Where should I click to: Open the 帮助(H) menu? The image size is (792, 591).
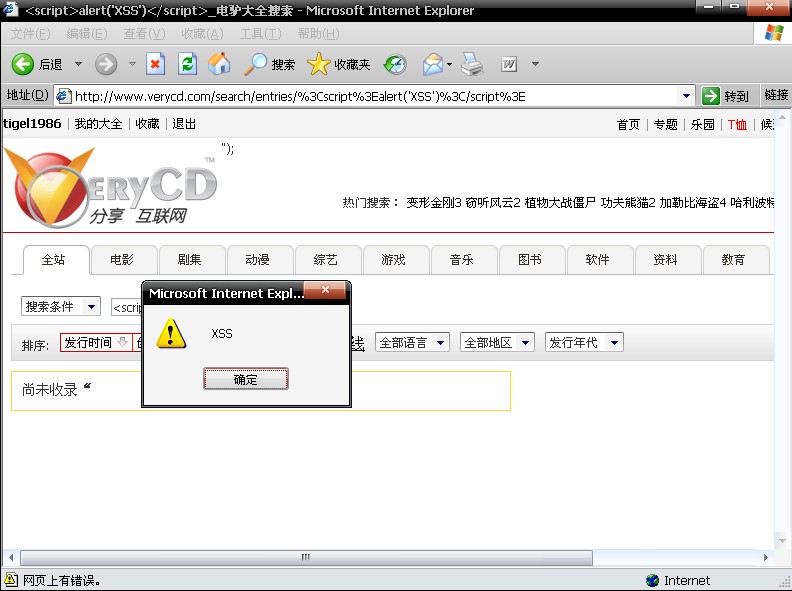[x=318, y=34]
